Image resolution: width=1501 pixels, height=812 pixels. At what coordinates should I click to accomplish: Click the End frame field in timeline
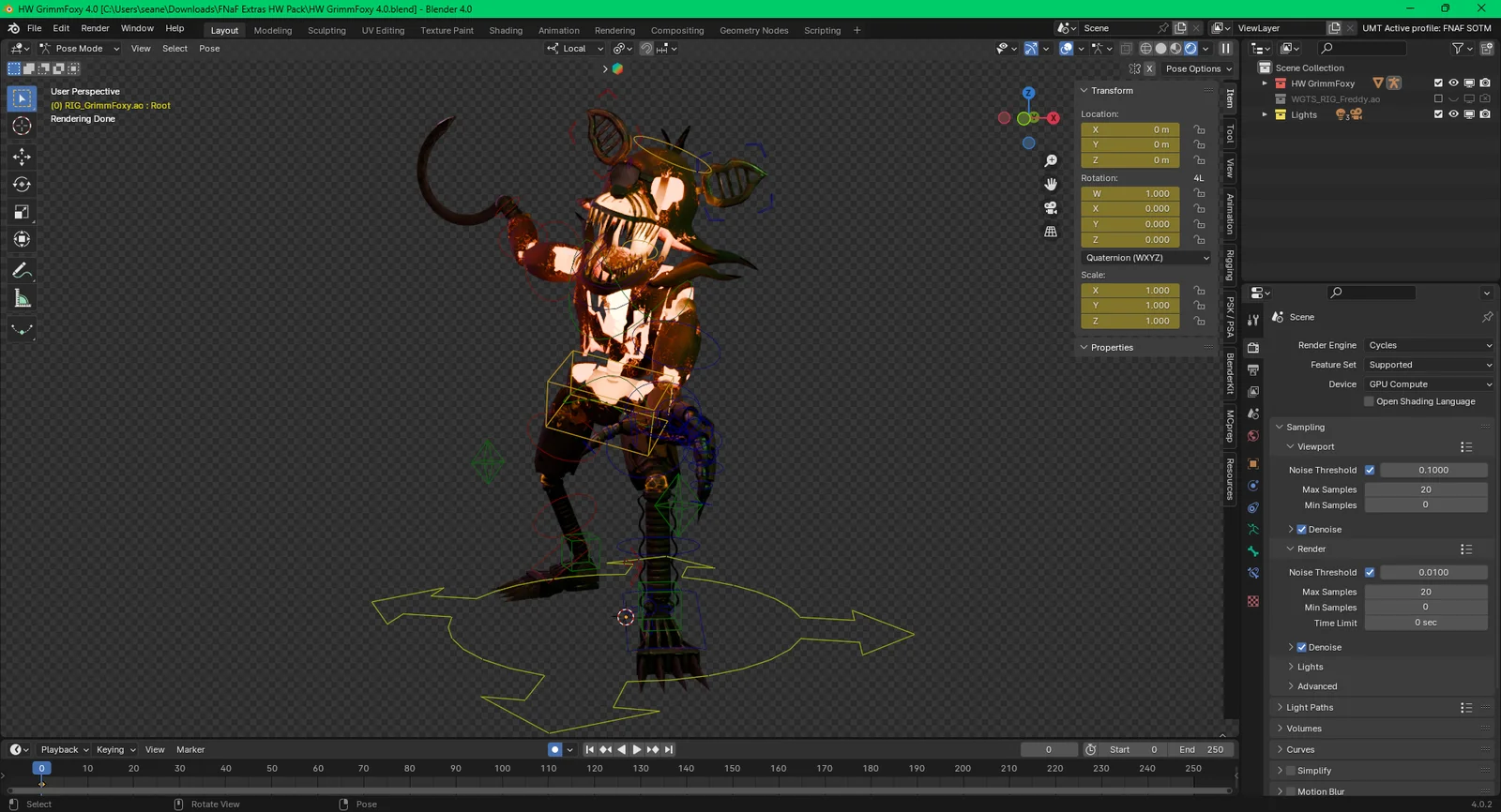(1202, 749)
